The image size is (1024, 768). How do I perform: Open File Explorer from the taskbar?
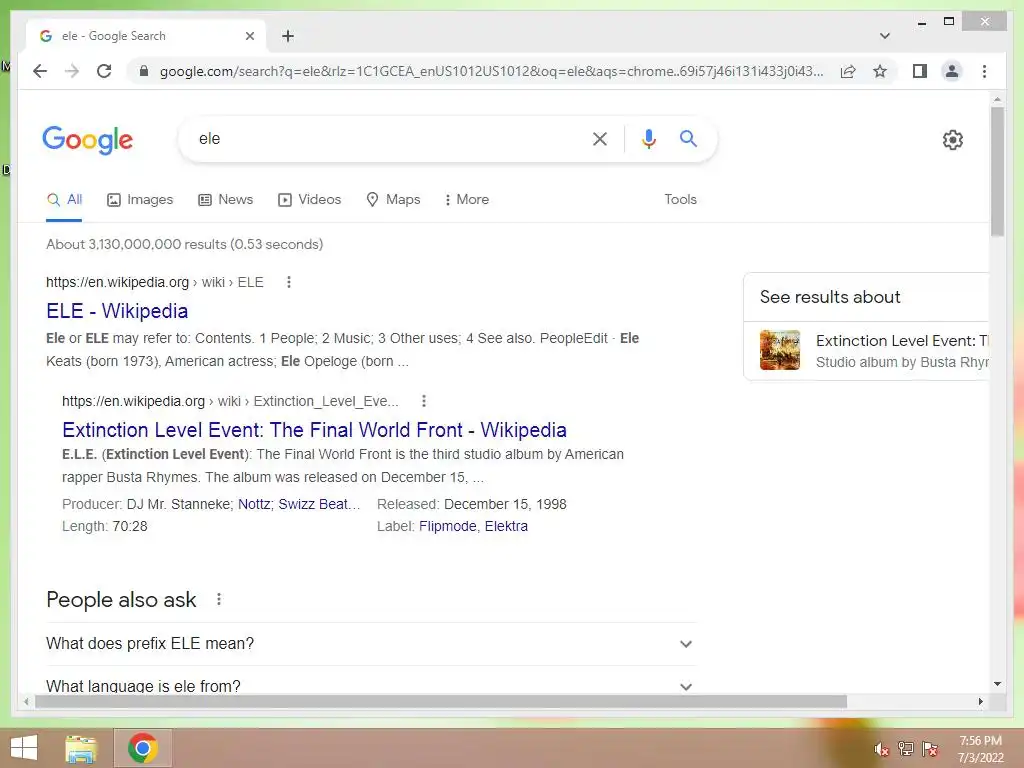[81, 748]
